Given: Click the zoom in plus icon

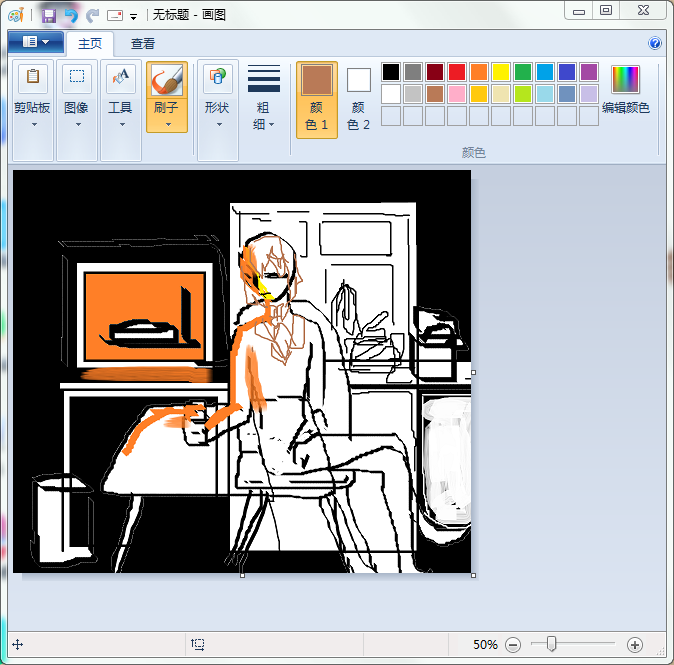Looking at the screenshot, I should click(634, 645).
